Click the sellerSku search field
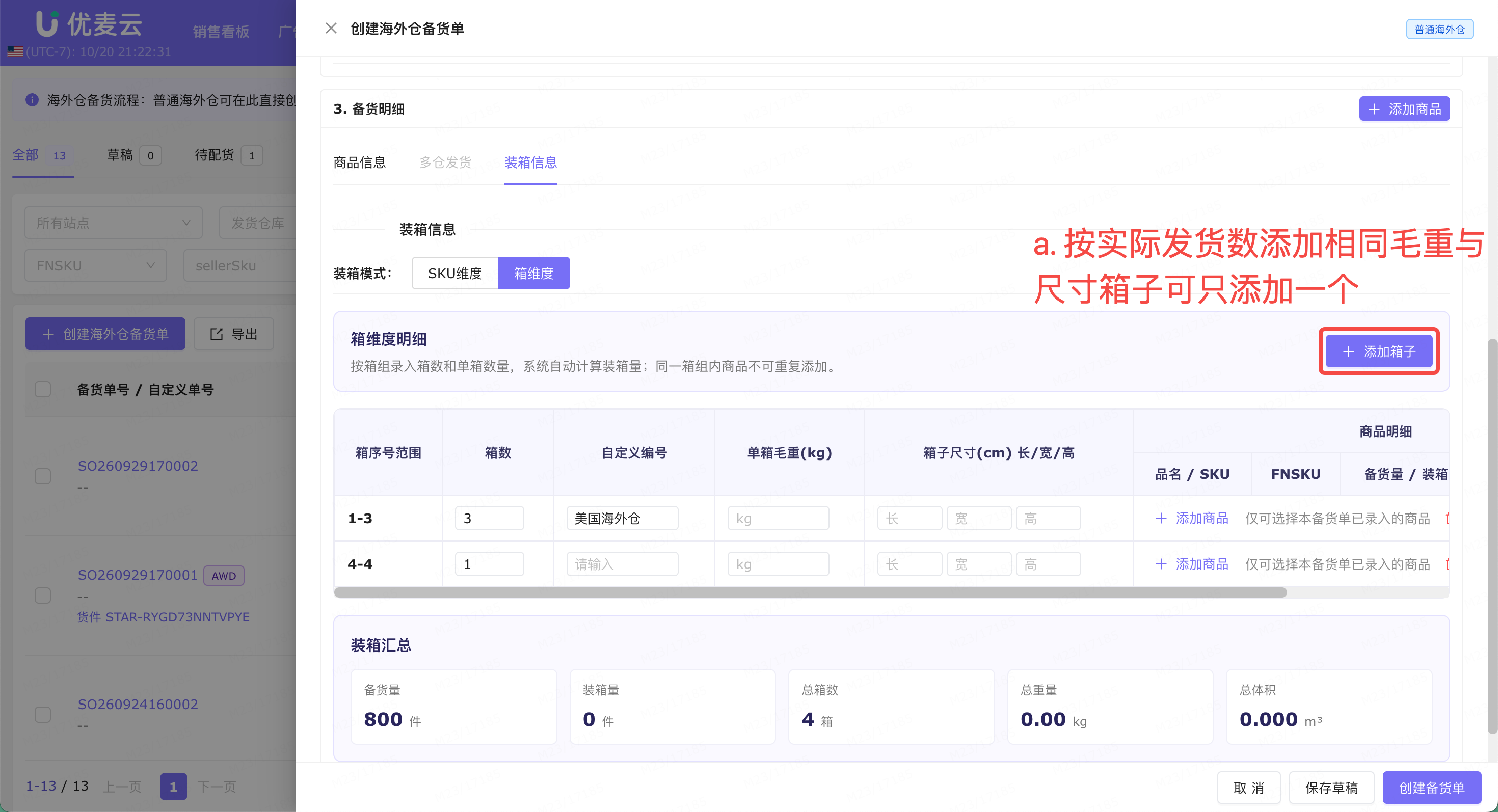The width and height of the screenshot is (1498, 812). (239, 265)
